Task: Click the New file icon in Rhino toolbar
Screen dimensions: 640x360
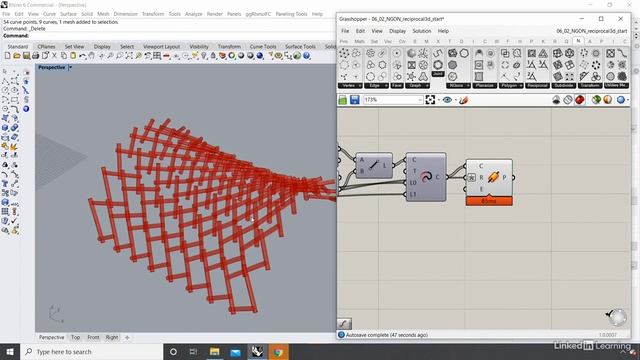Action: (7, 56)
